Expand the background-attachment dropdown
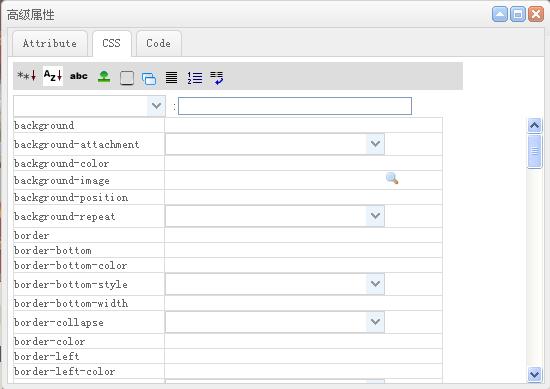Viewport: 550px width, 389px height. coord(375,144)
